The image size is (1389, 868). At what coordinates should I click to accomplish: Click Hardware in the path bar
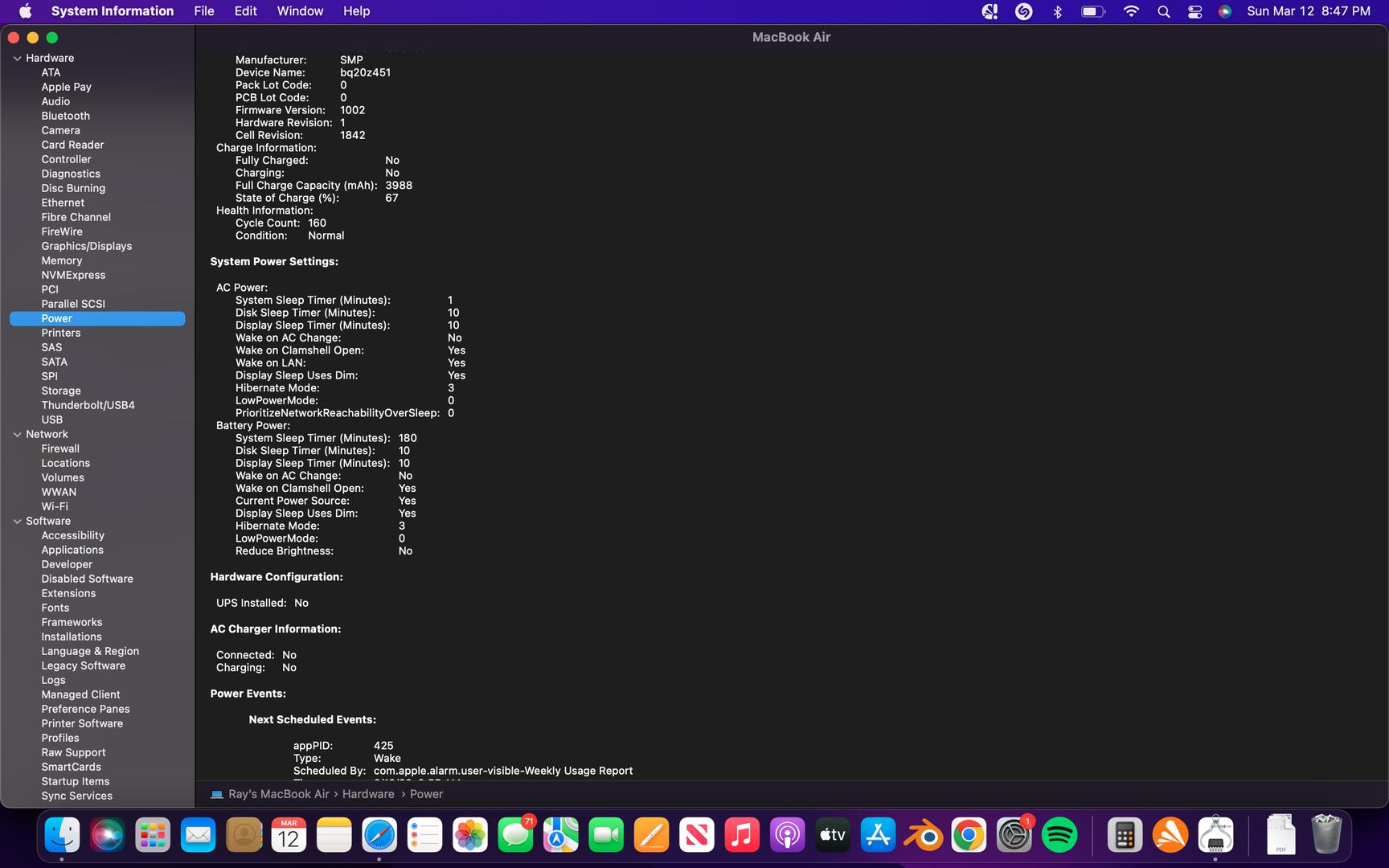point(368,794)
